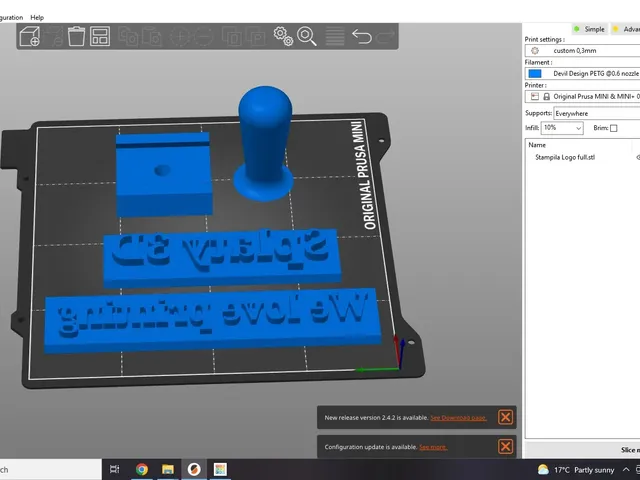The height and width of the screenshot is (480, 640).
Task: Open Print settings preset dropdown custom 0,3mm
Action: pos(582,51)
